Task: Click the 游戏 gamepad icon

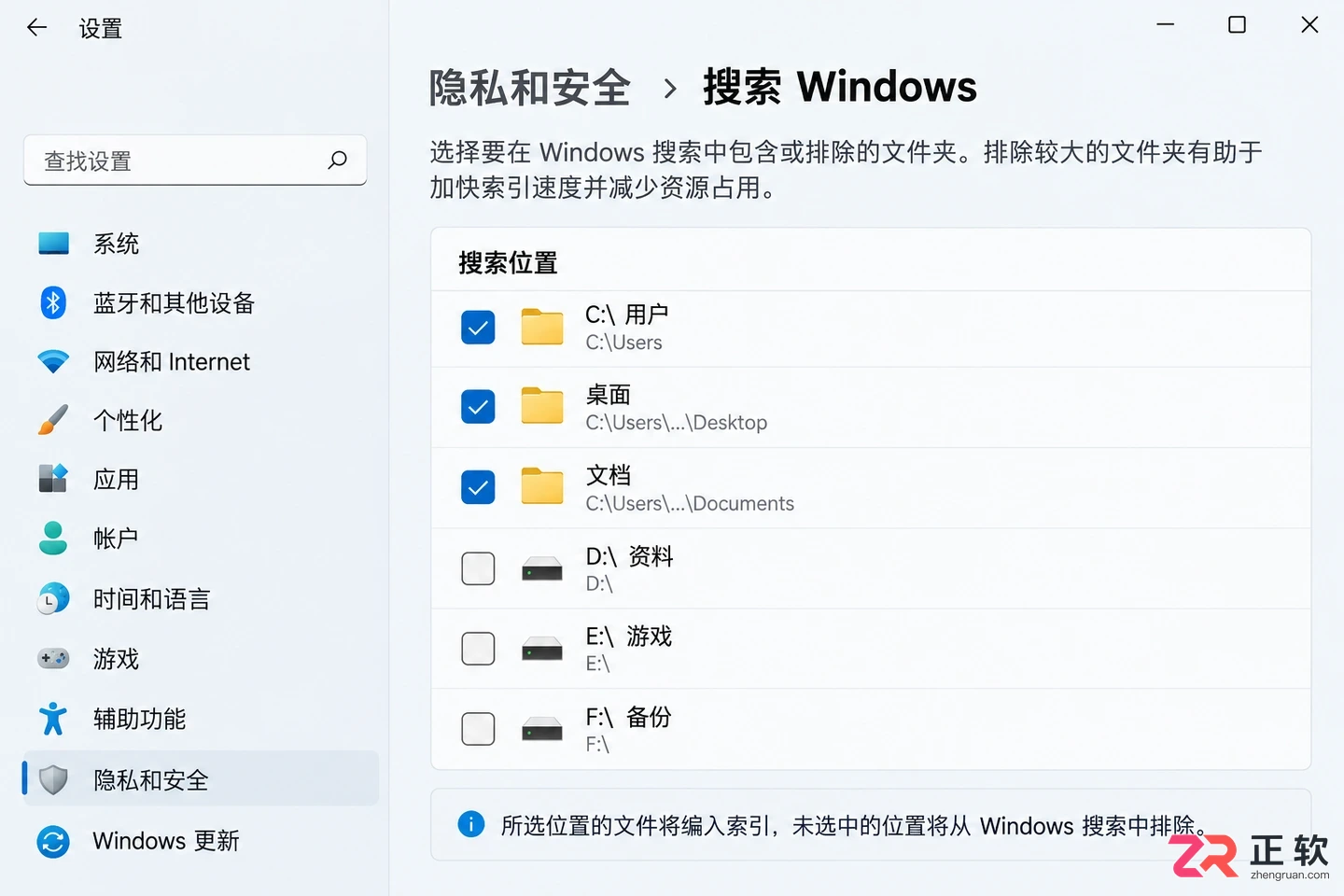Action: pyautogui.click(x=53, y=659)
